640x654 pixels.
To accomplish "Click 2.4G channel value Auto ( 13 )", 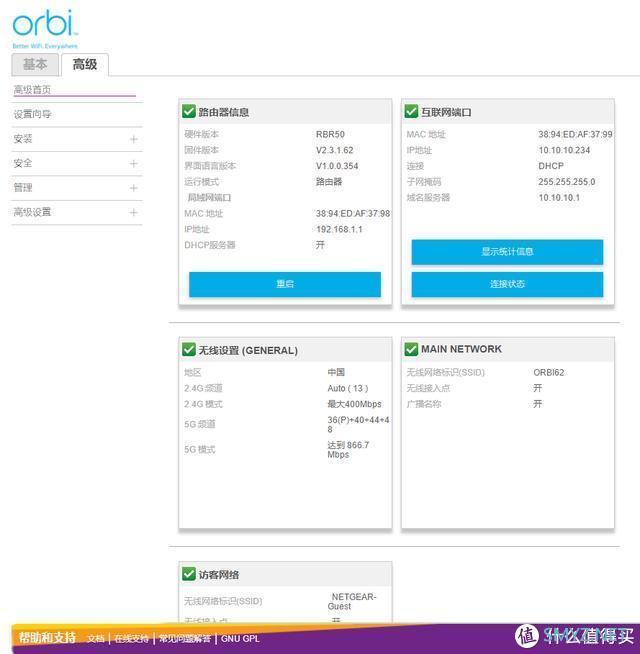I will point(348,388).
